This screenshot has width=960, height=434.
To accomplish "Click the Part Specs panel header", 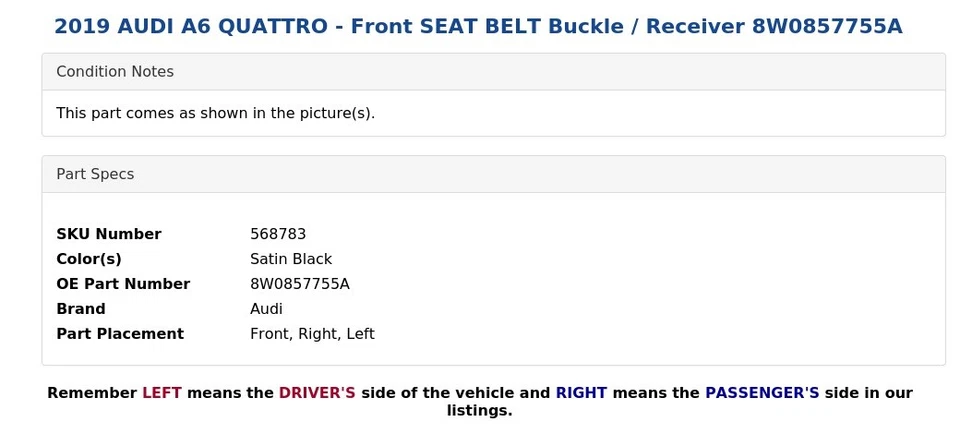I will coord(95,174).
